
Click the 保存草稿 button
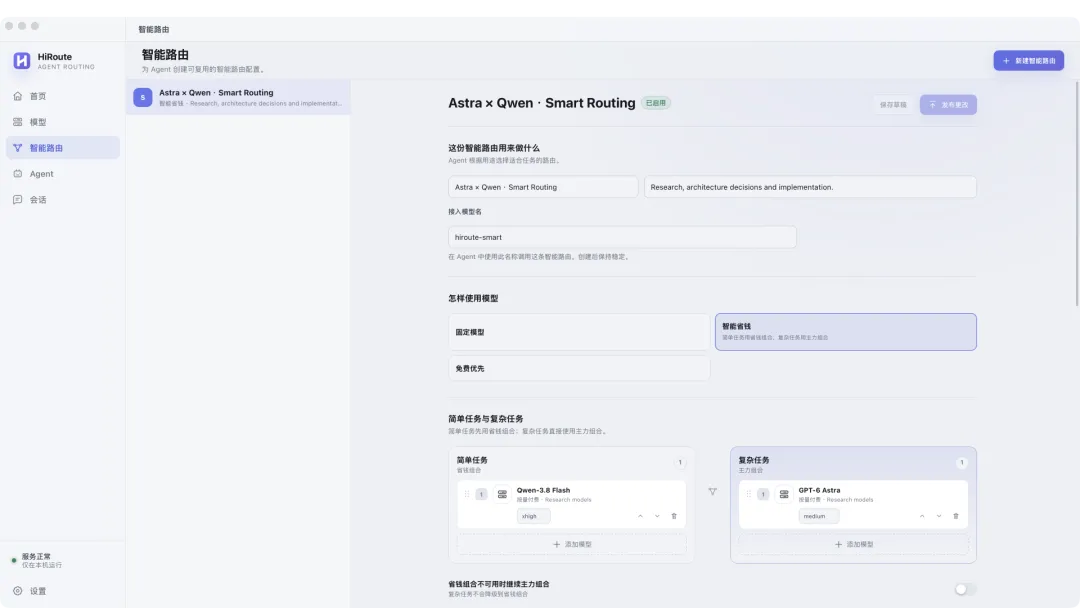pyautogui.click(x=893, y=105)
